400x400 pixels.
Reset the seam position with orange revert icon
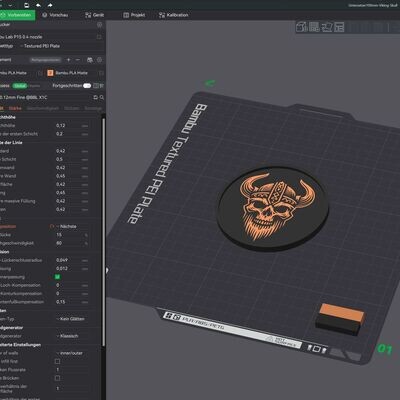coord(52,226)
